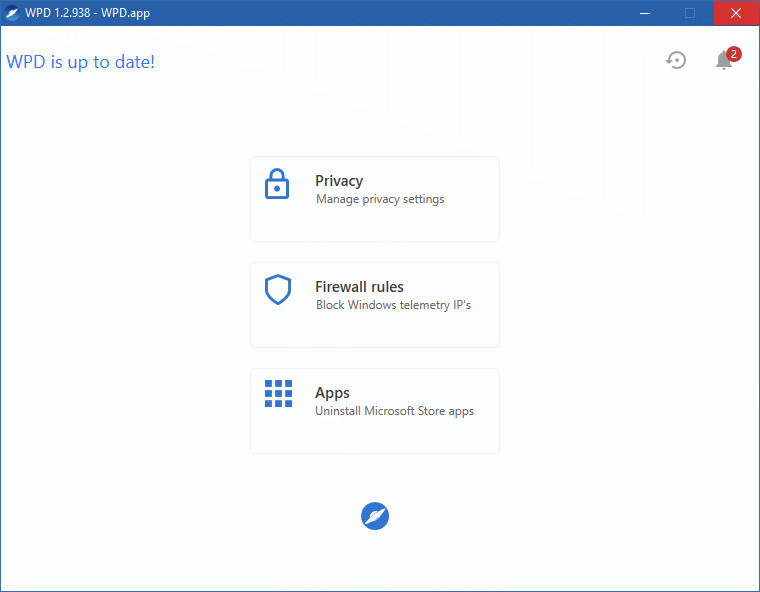
Task: Minimize the WPD window
Action: [645, 13]
